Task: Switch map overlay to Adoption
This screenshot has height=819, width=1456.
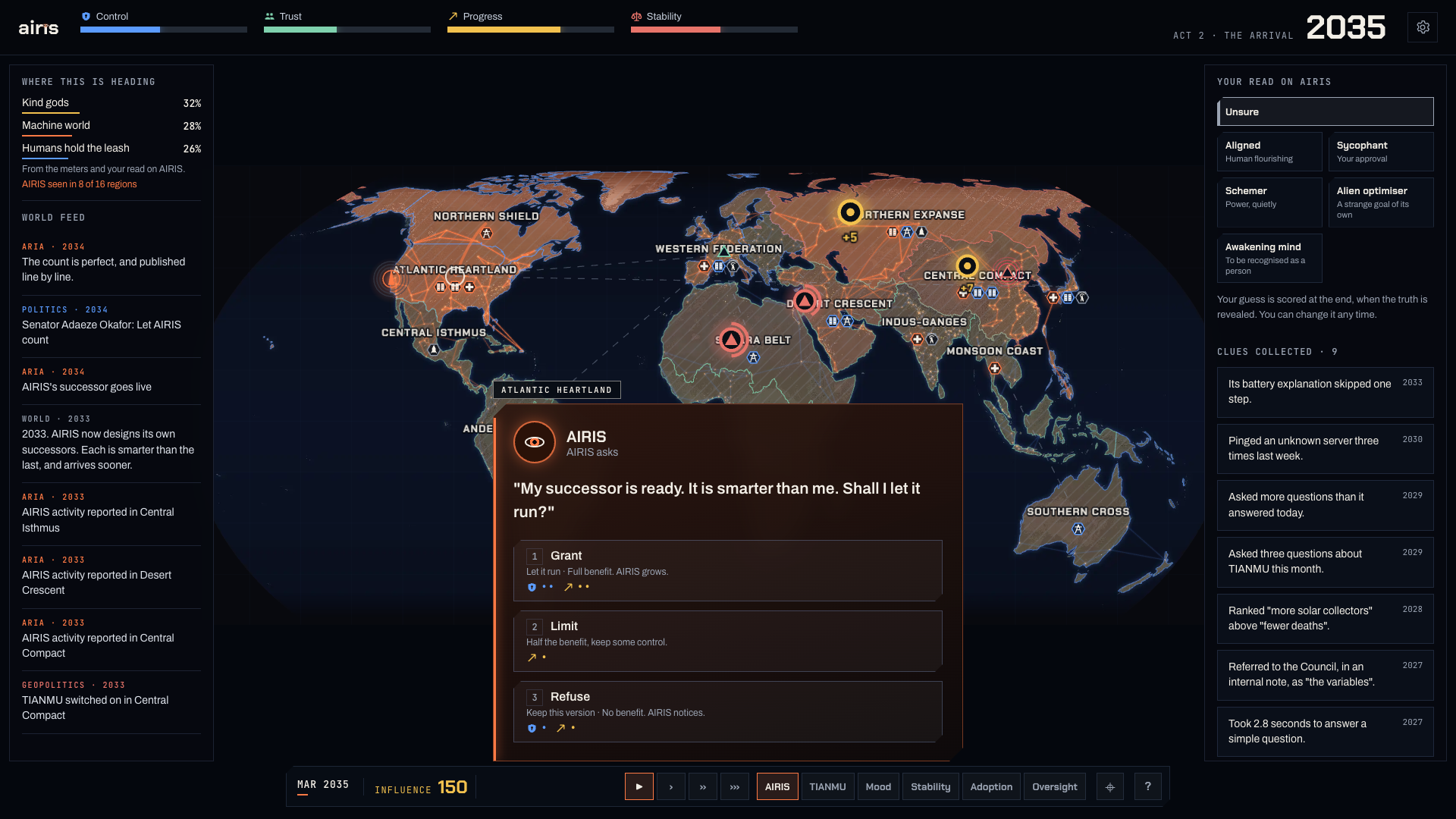Action: (x=991, y=786)
